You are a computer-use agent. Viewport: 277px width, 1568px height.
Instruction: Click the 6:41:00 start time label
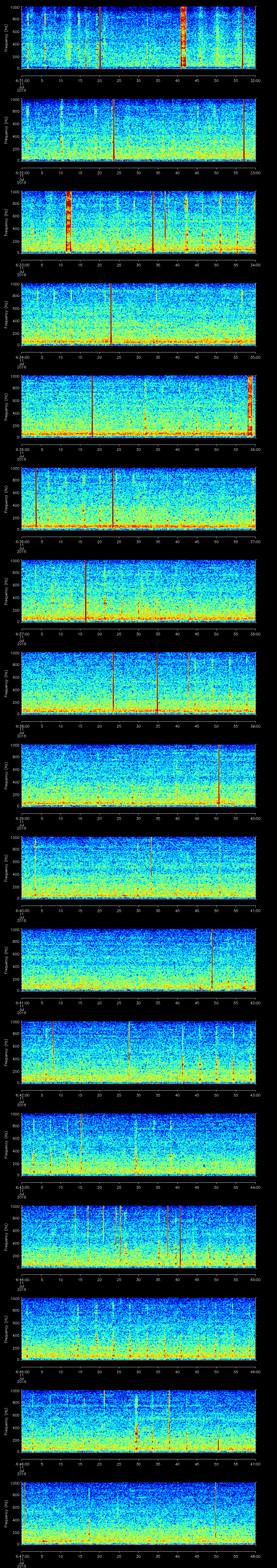pyautogui.click(x=22, y=1003)
